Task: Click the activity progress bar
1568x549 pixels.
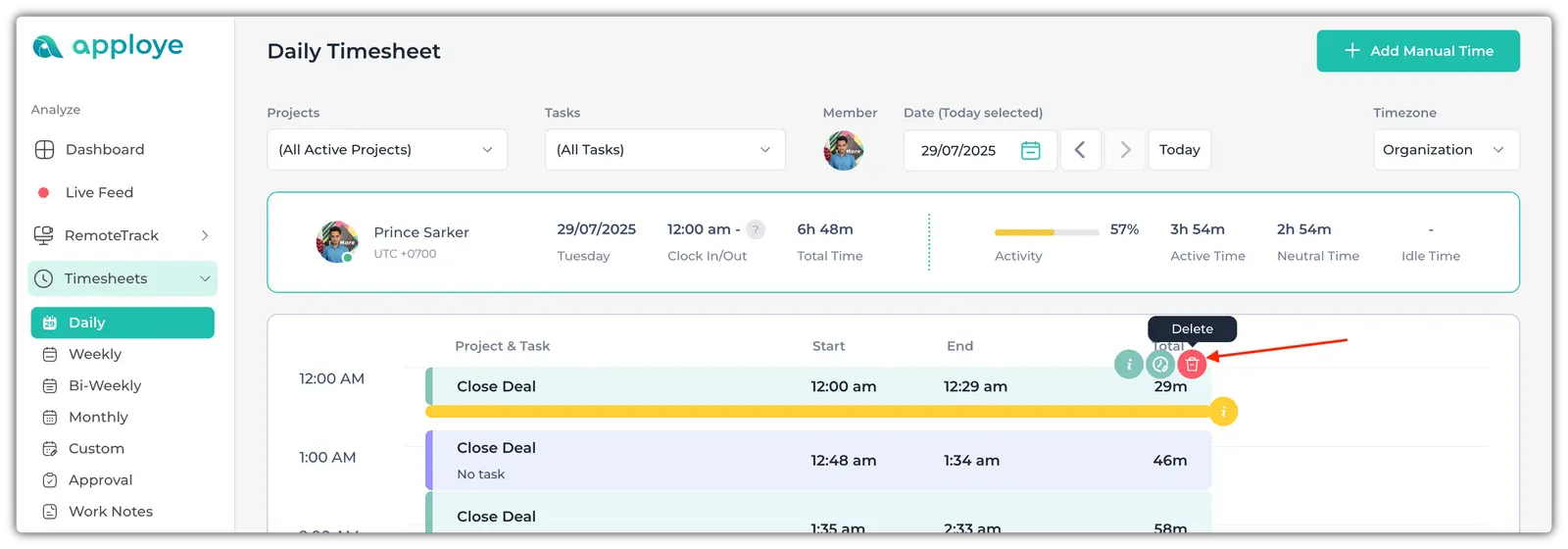Action: pos(1046,232)
